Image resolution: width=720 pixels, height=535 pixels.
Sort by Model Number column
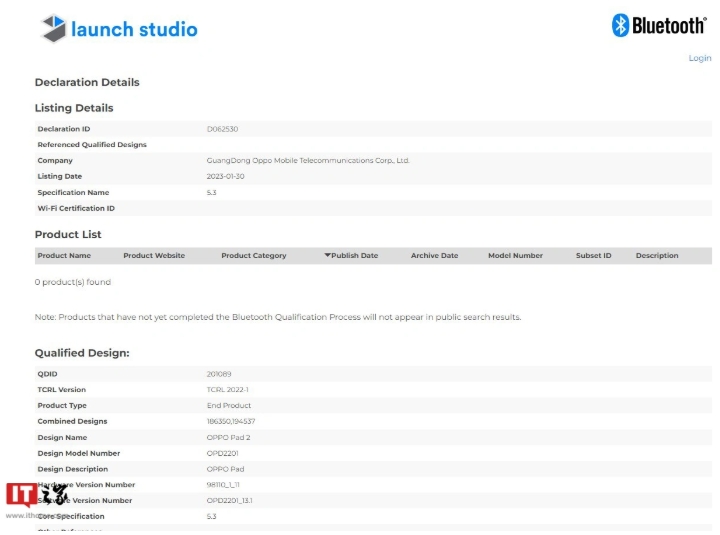point(515,256)
